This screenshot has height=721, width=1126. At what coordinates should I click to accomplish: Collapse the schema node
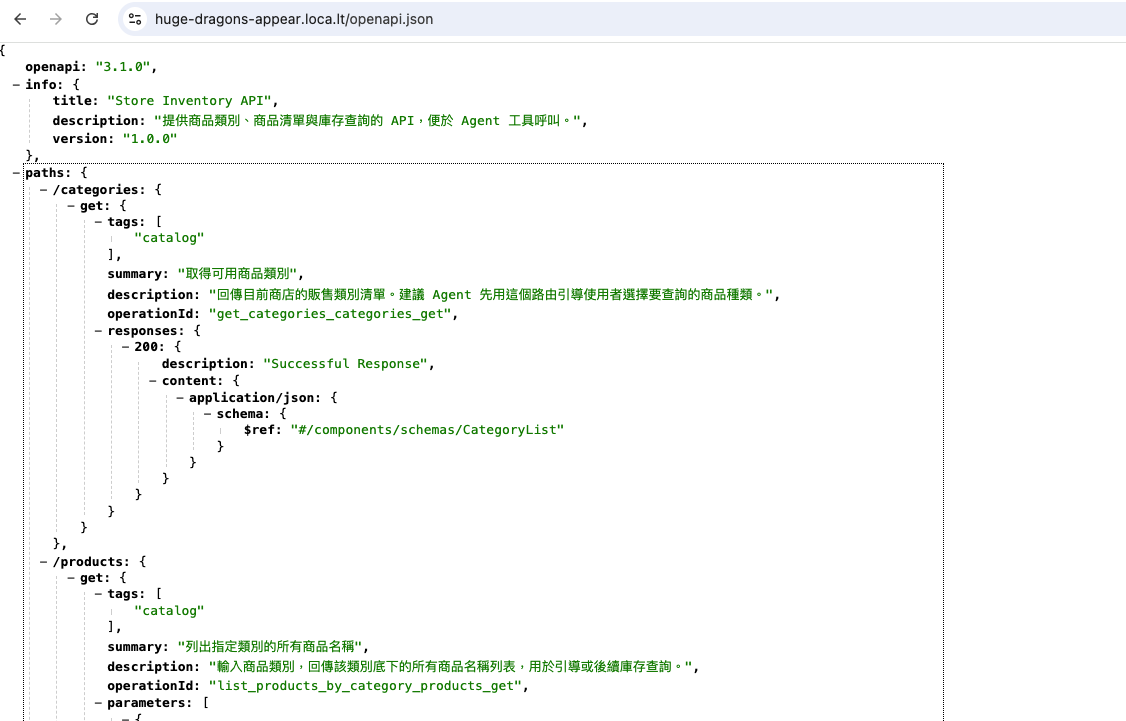(207, 413)
